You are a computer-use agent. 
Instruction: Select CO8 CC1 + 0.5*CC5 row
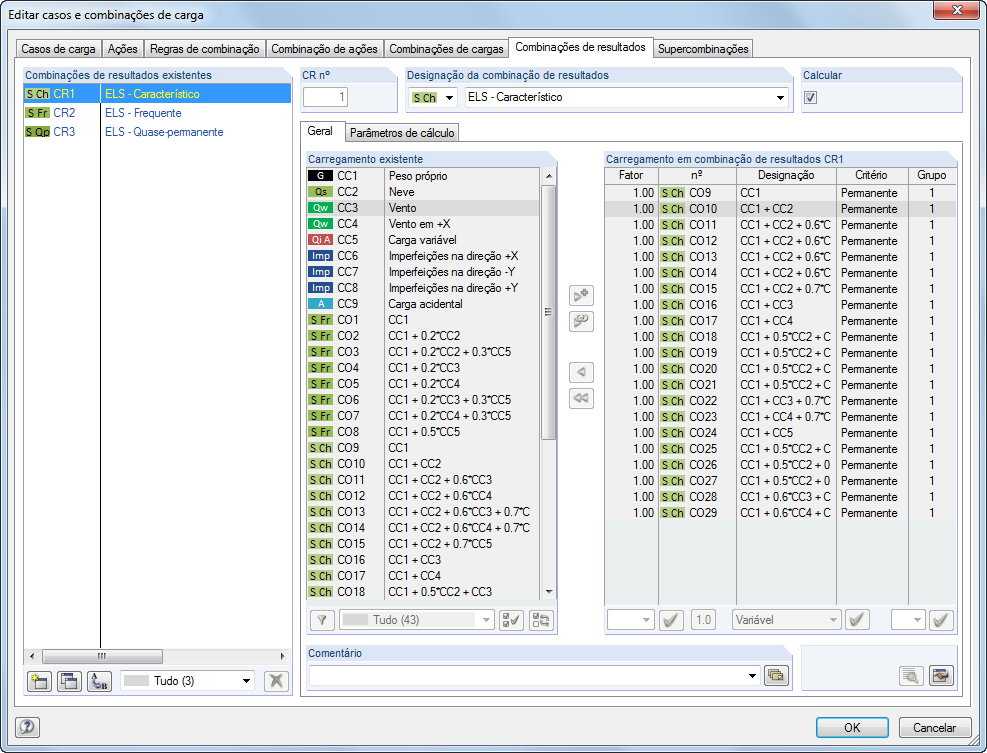tap(423, 432)
